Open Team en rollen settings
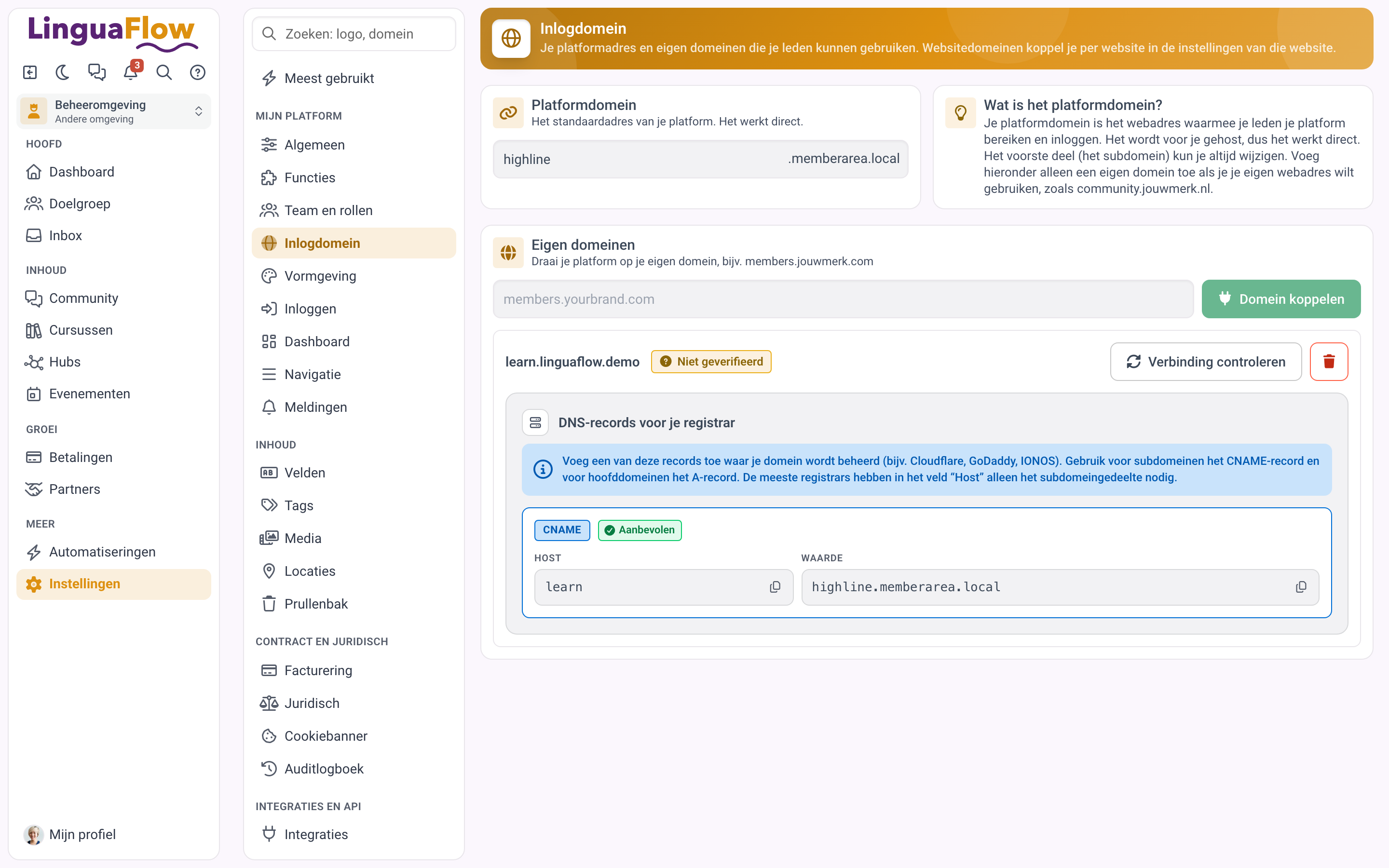This screenshot has width=1389, height=868. 354,210
